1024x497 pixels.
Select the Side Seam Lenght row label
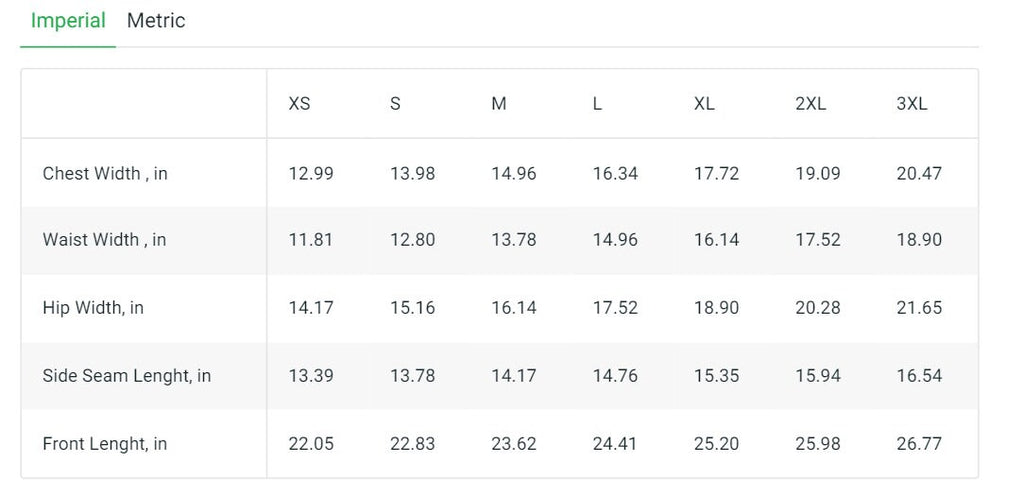(127, 376)
